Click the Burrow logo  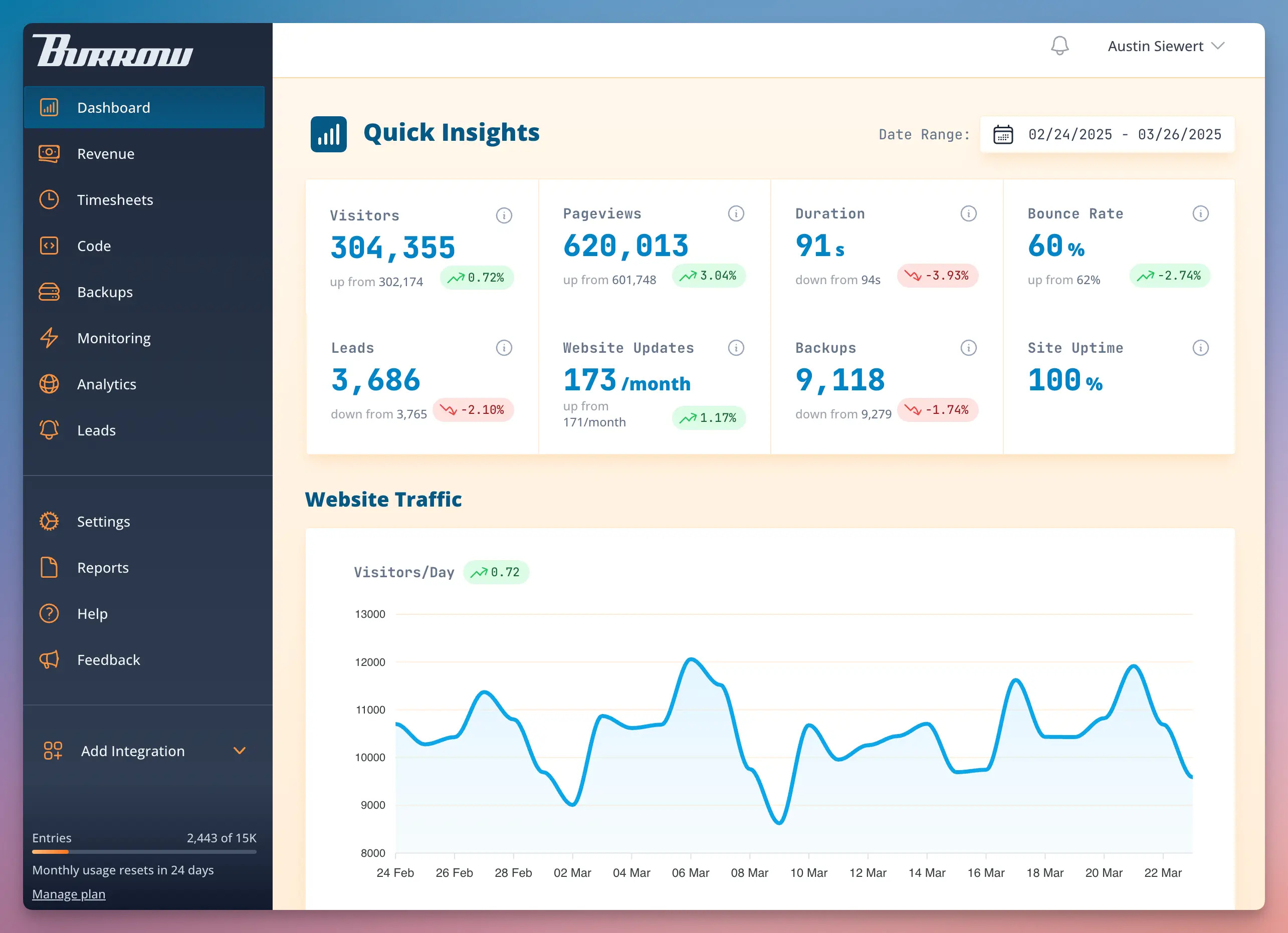click(x=112, y=51)
